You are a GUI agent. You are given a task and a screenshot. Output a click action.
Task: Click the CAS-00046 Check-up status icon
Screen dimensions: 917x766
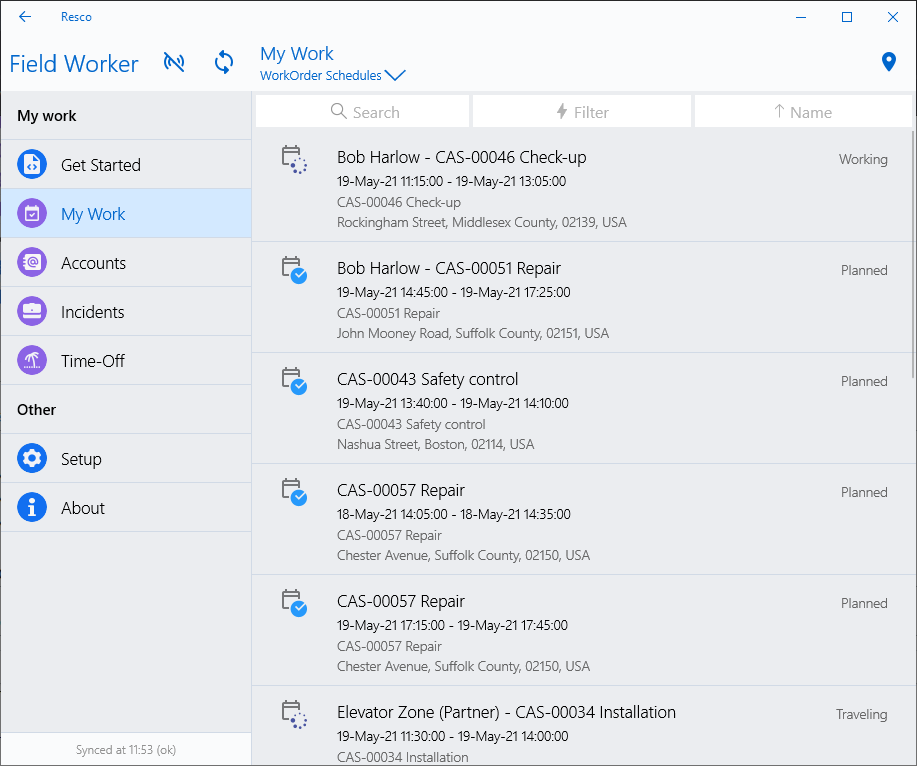294,160
